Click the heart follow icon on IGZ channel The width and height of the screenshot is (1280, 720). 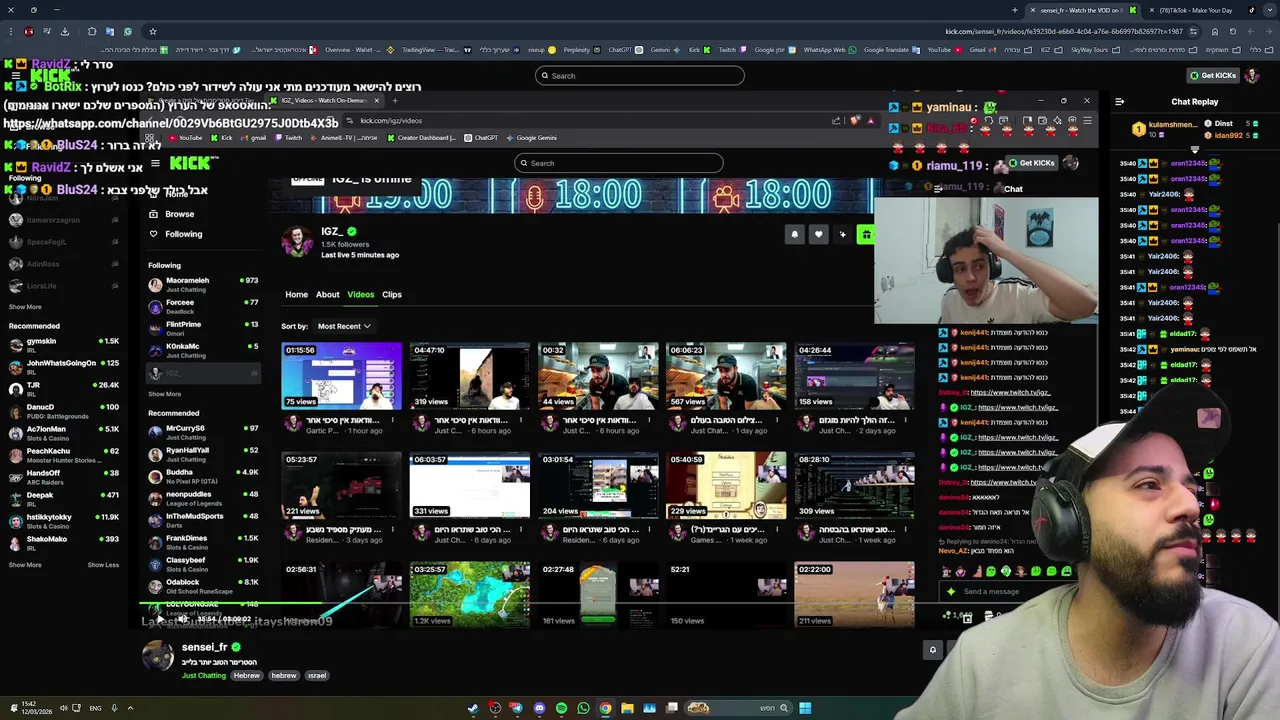tap(819, 234)
